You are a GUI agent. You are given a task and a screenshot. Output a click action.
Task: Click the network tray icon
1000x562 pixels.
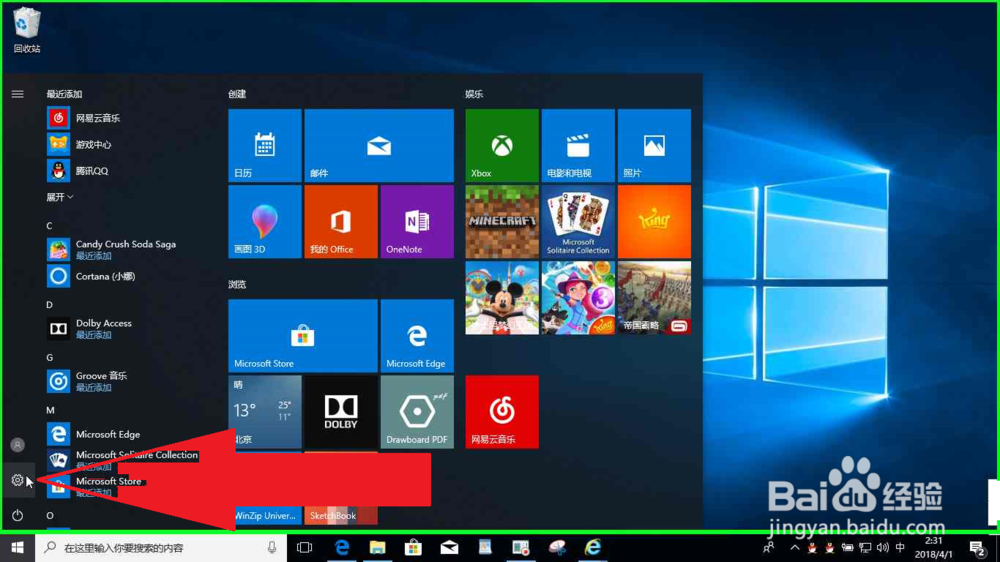[865, 547]
